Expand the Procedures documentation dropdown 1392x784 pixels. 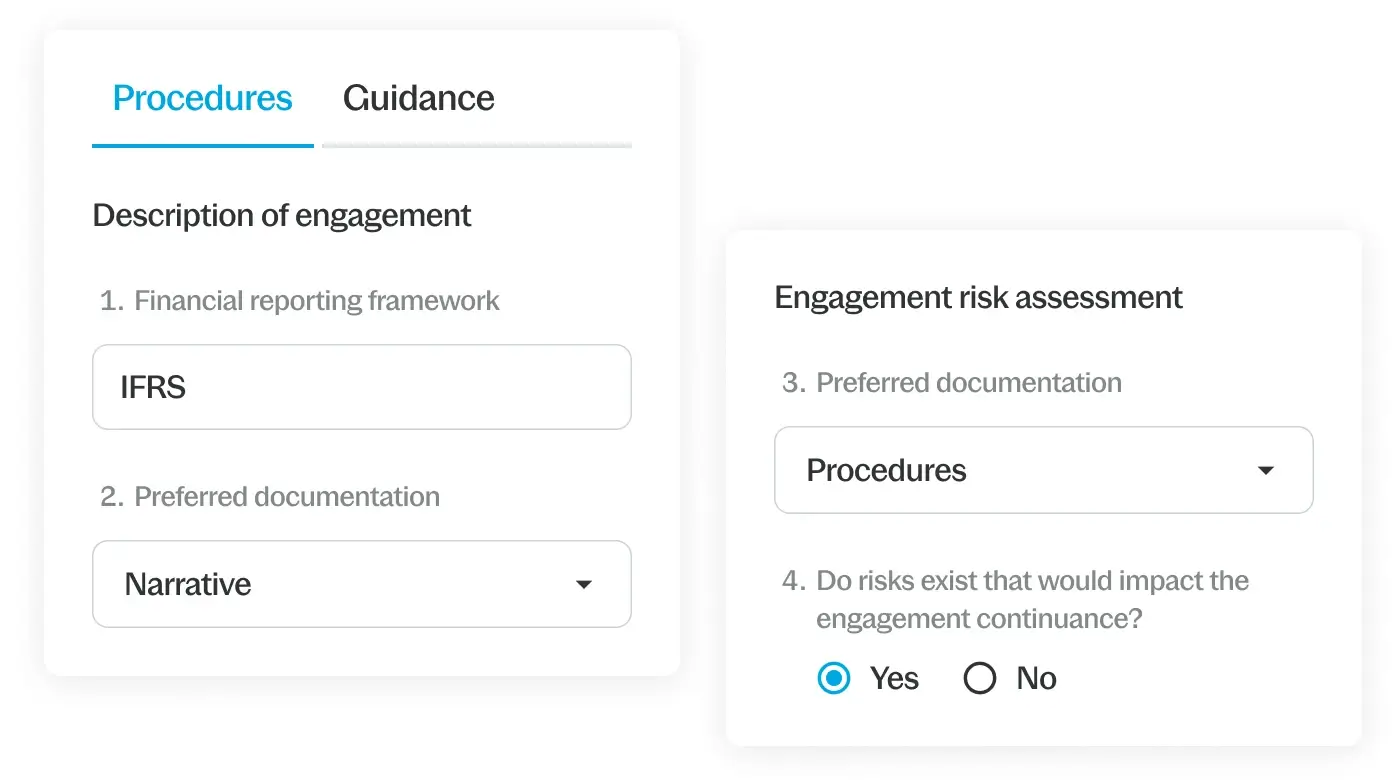[x=1043, y=470]
